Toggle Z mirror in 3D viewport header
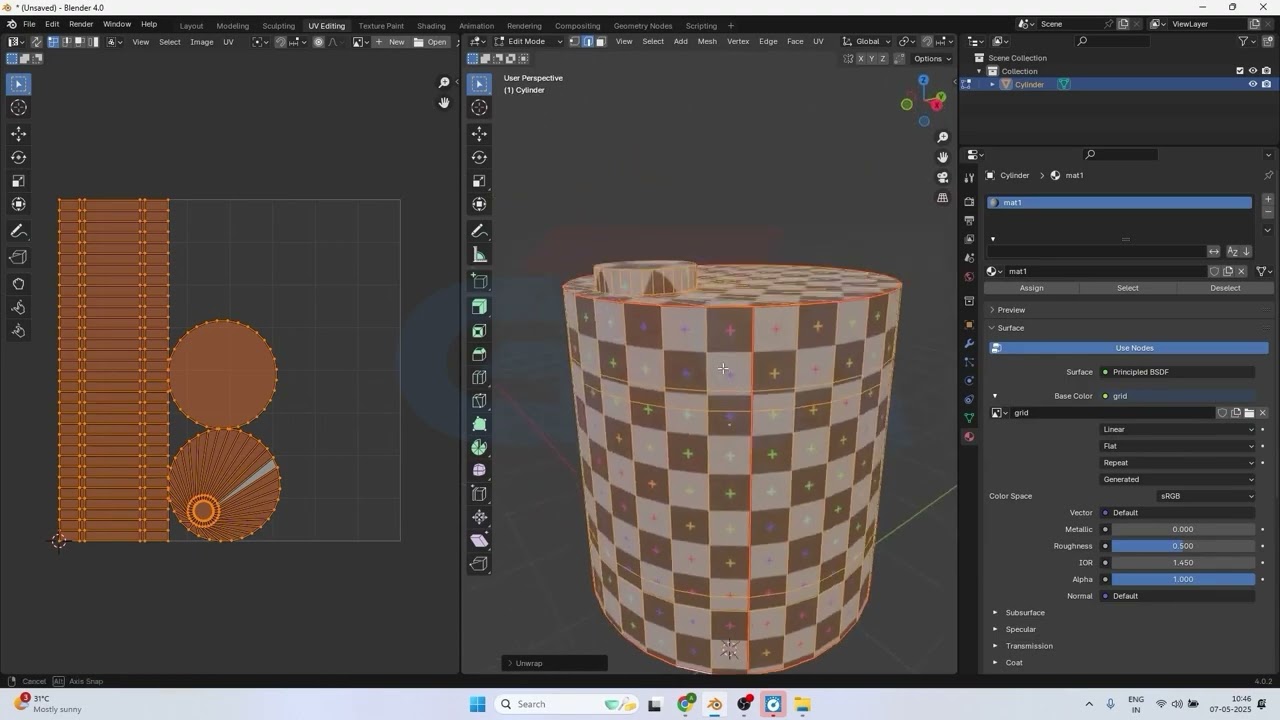Viewport: 1280px width, 720px height. click(x=884, y=59)
